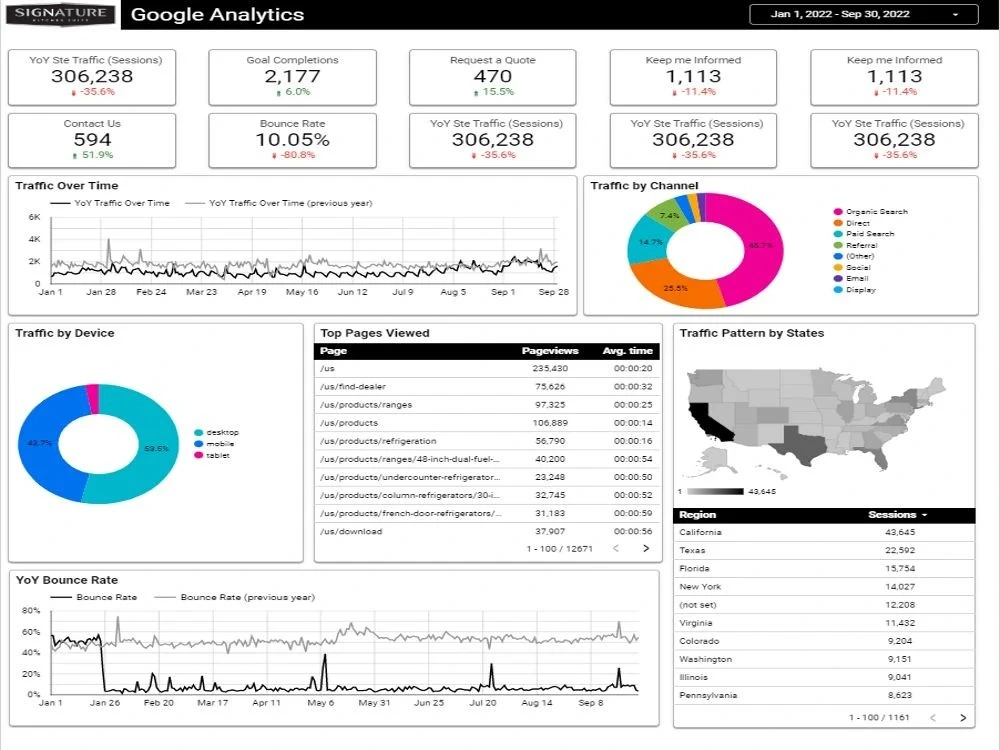This screenshot has width=1000, height=750.
Task: Click the Display channel legend chip
Action: tap(837, 289)
